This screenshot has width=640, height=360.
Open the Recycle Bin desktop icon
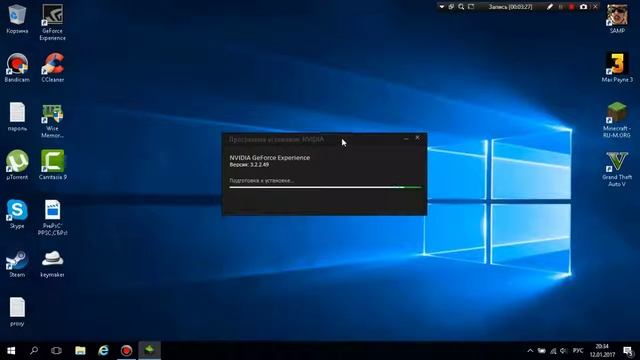point(17,19)
